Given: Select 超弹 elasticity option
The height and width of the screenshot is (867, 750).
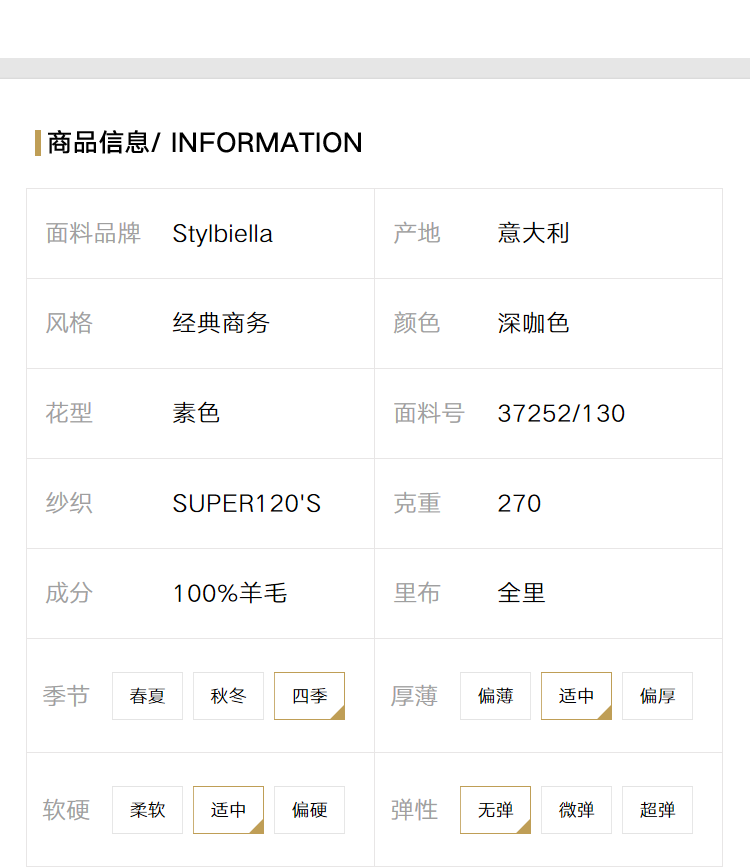Looking at the screenshot, I should click(x=657, y=809).
